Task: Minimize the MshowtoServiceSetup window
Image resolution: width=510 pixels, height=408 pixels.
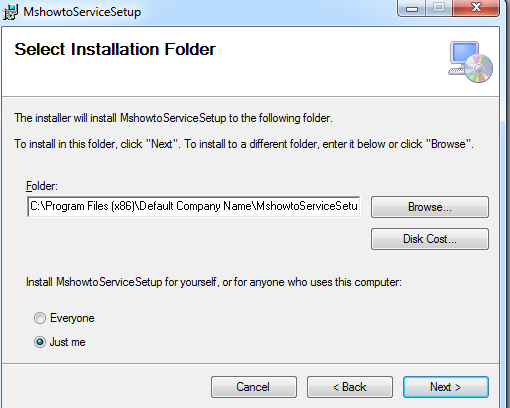Action: [x=412, y=8]
